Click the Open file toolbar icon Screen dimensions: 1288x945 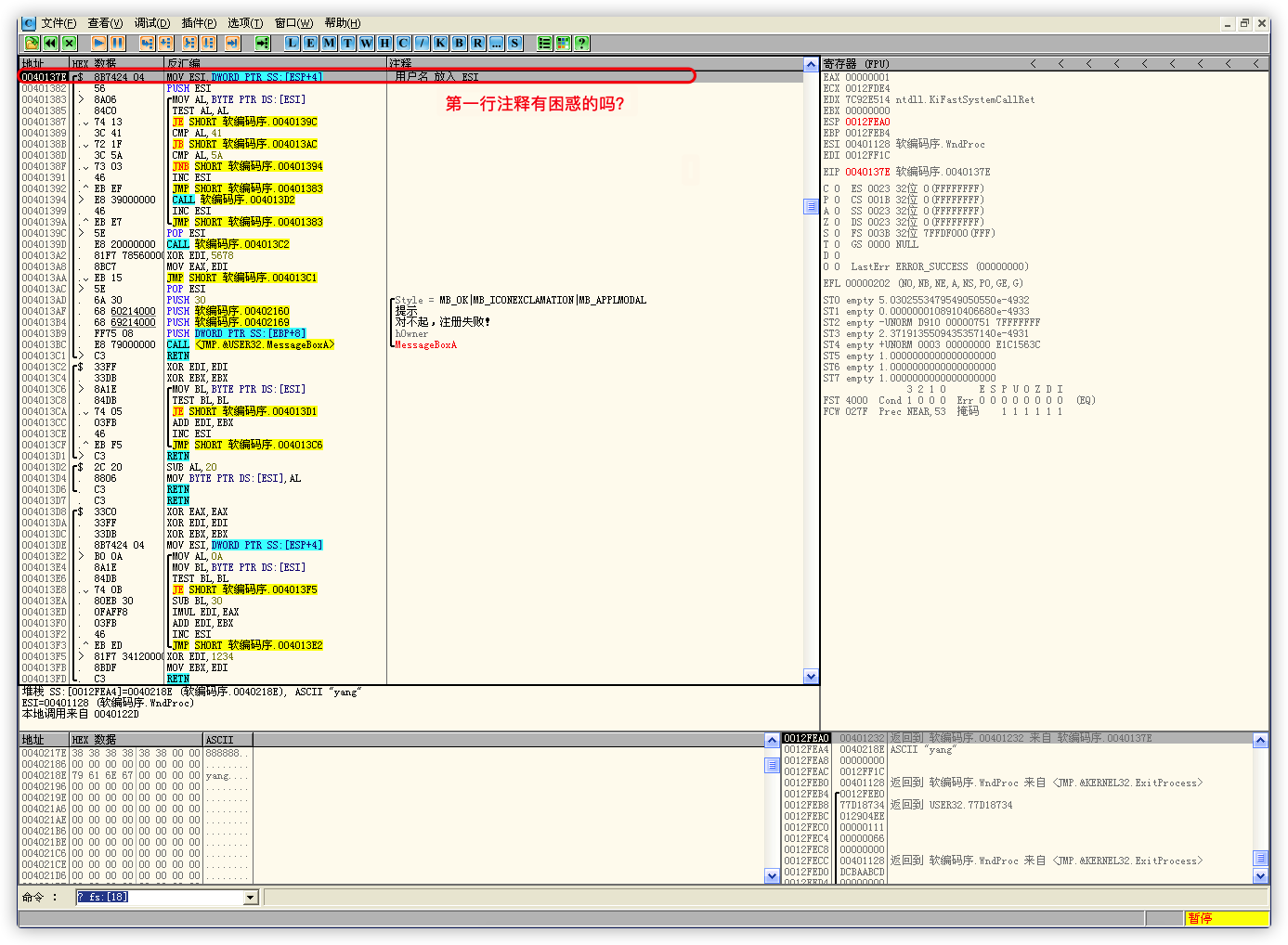32,43
